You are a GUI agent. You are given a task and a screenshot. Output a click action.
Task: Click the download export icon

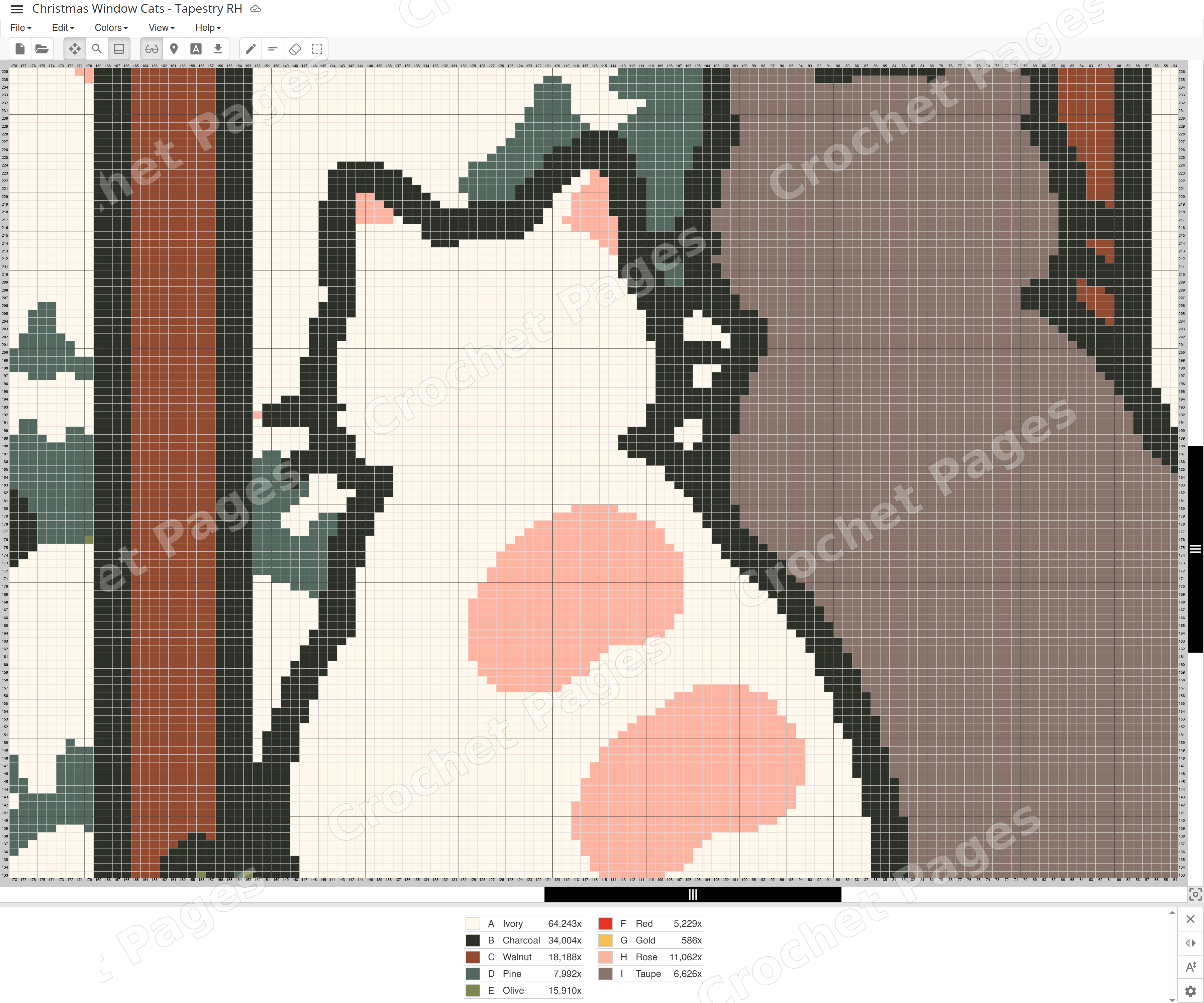[218, 49]
